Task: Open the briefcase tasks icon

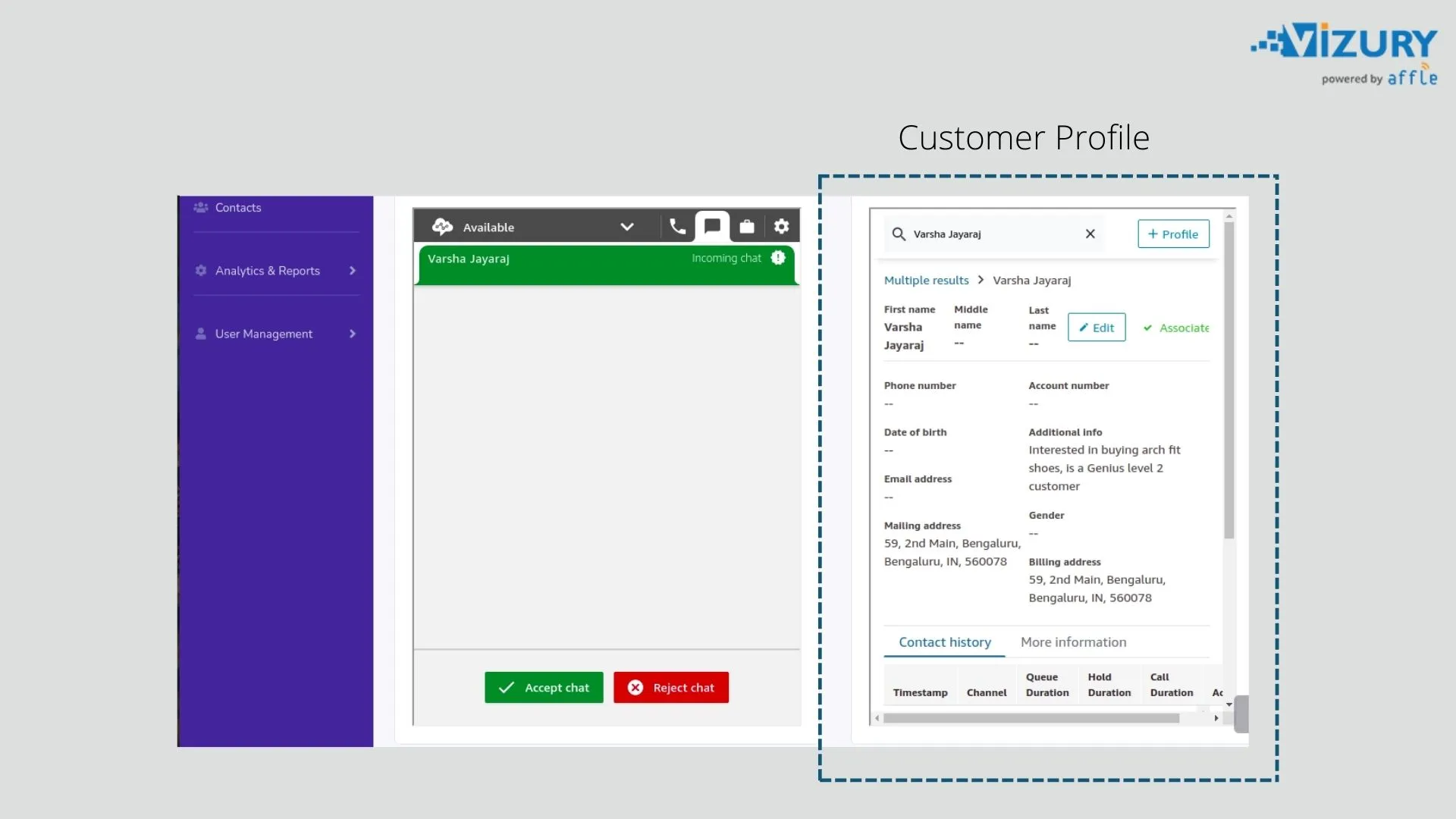Action: tap(747, 227)
